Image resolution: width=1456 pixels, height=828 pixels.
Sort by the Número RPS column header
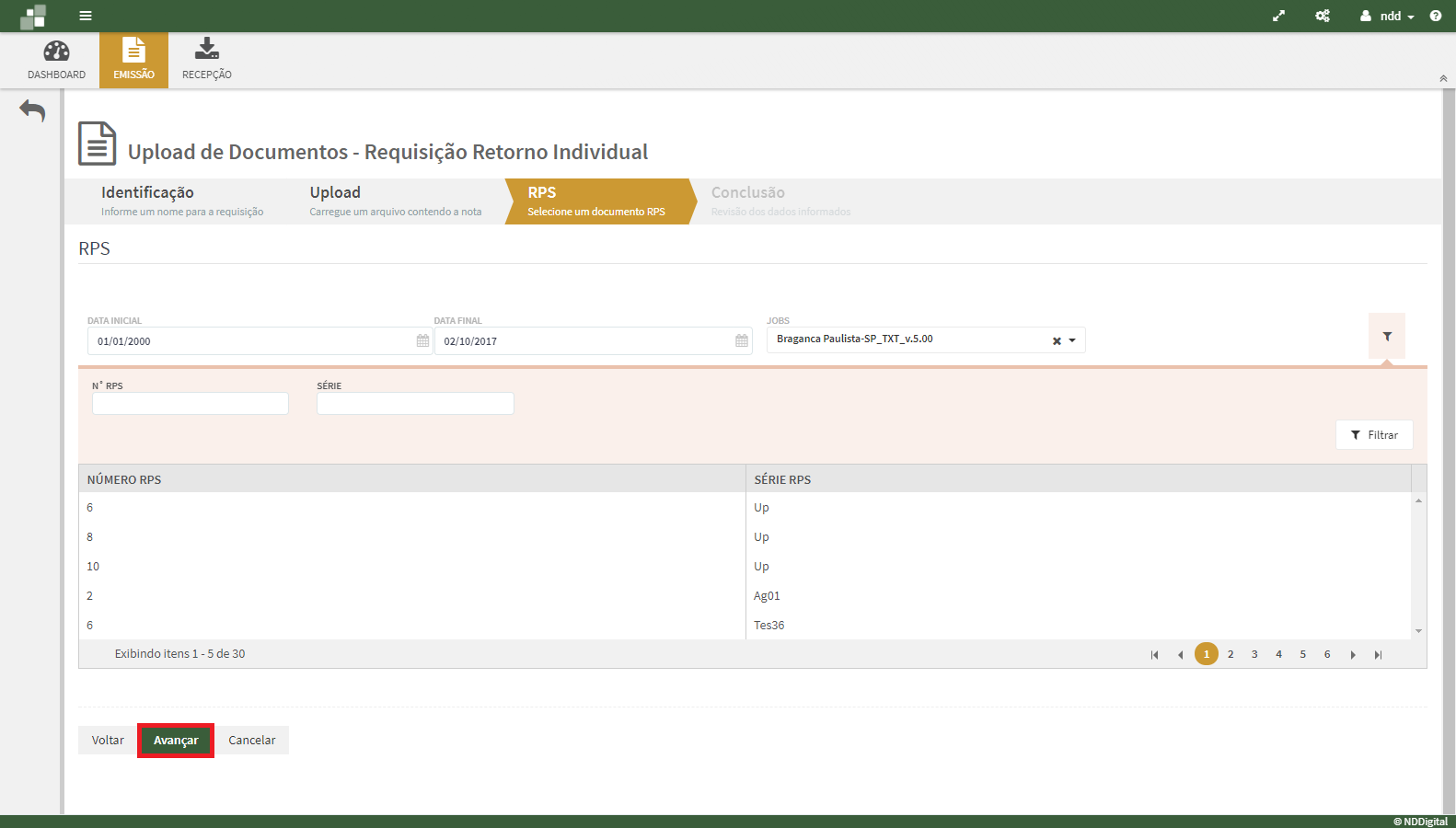click(x=411, y=479)
